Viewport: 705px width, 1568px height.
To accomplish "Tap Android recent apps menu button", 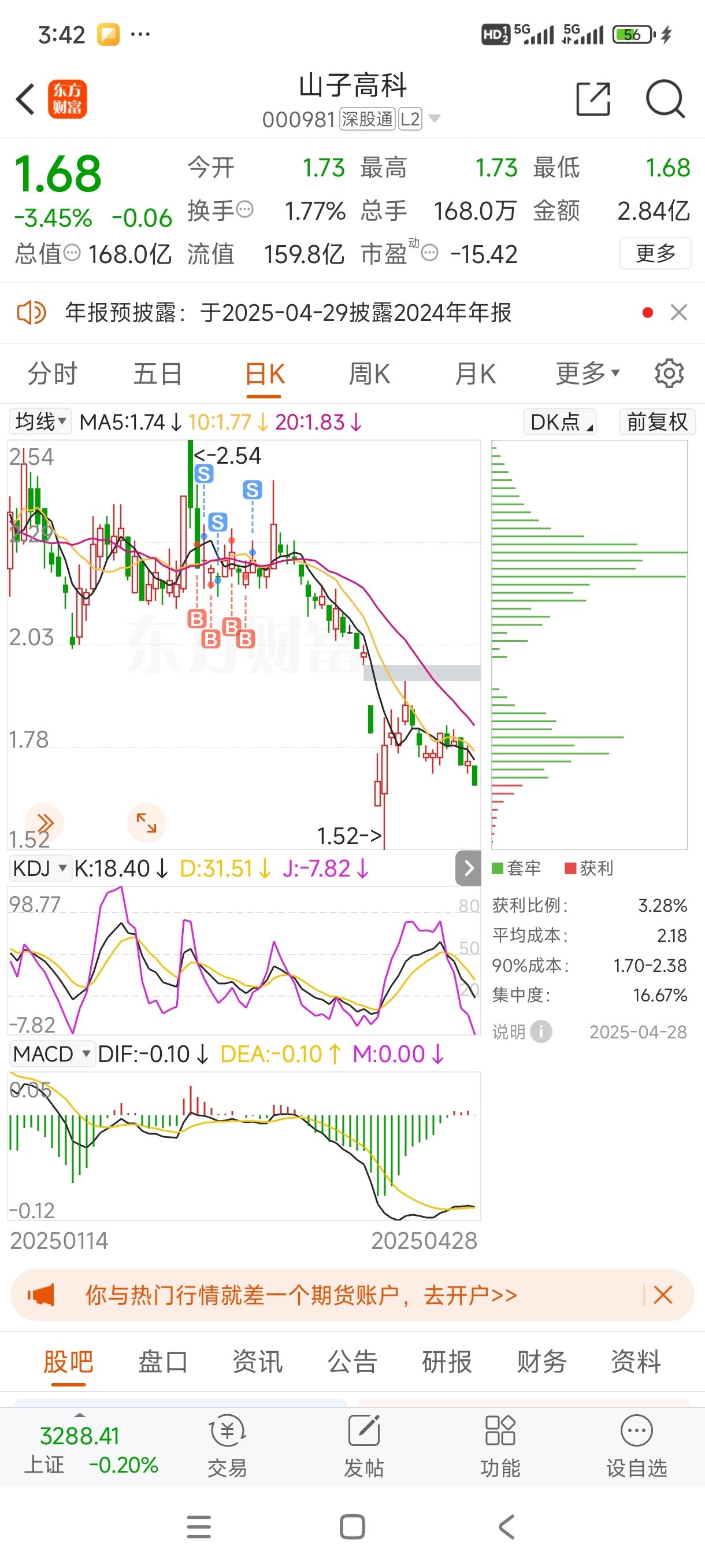I will (199, 1526).
